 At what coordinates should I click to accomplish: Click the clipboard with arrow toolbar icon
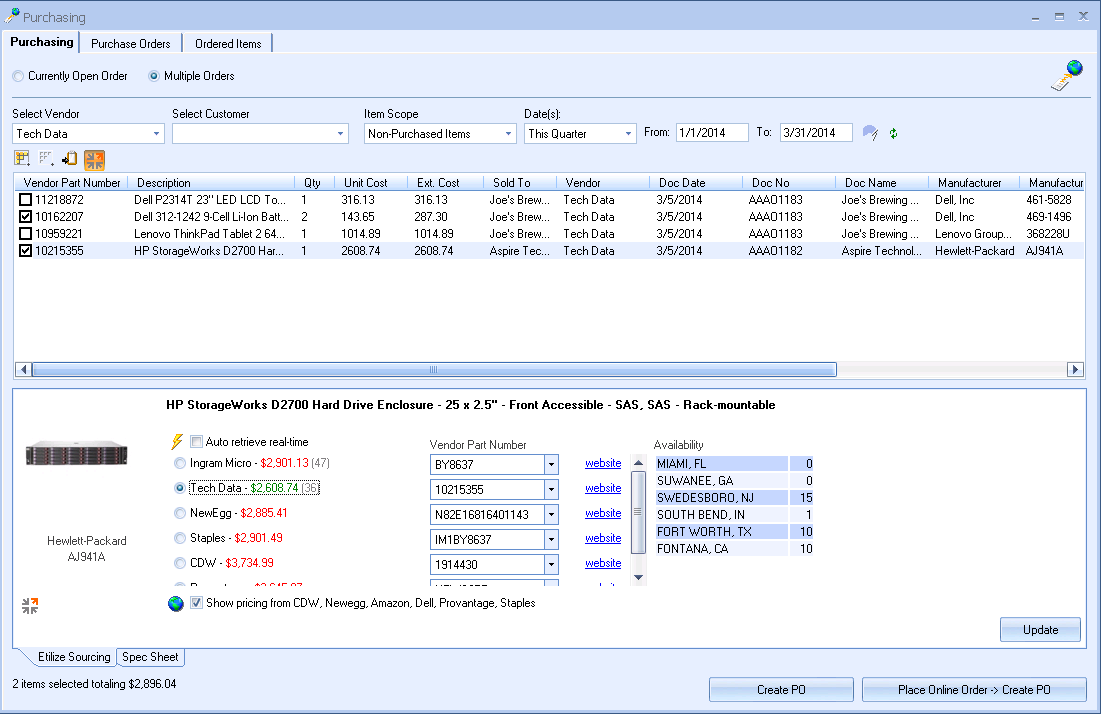click(x=70, y=158)
